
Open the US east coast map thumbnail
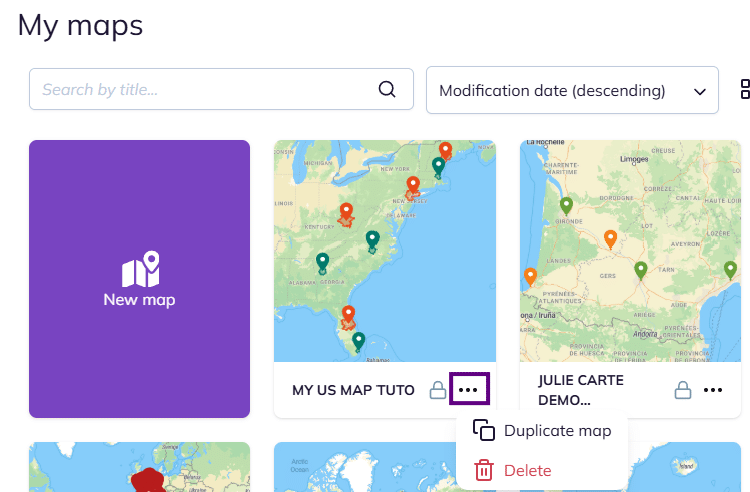[x=384, y=250]
